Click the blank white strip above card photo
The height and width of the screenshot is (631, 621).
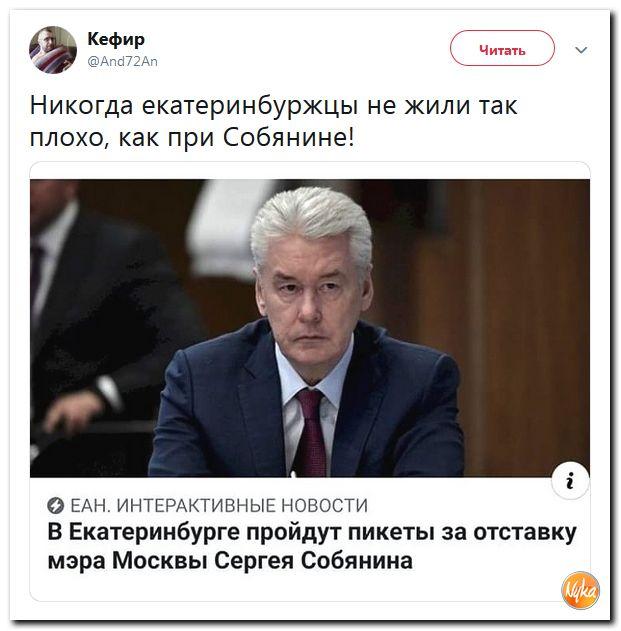[310, 171]
